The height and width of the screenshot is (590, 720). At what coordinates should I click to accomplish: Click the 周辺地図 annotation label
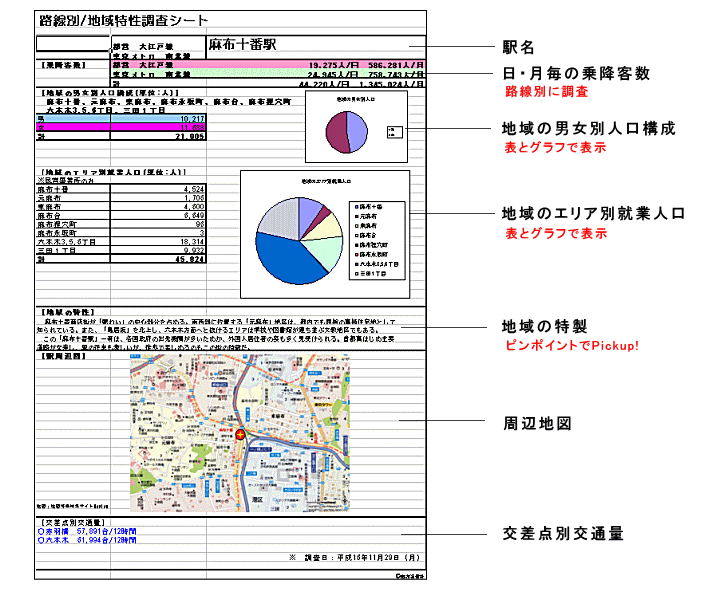537,423
